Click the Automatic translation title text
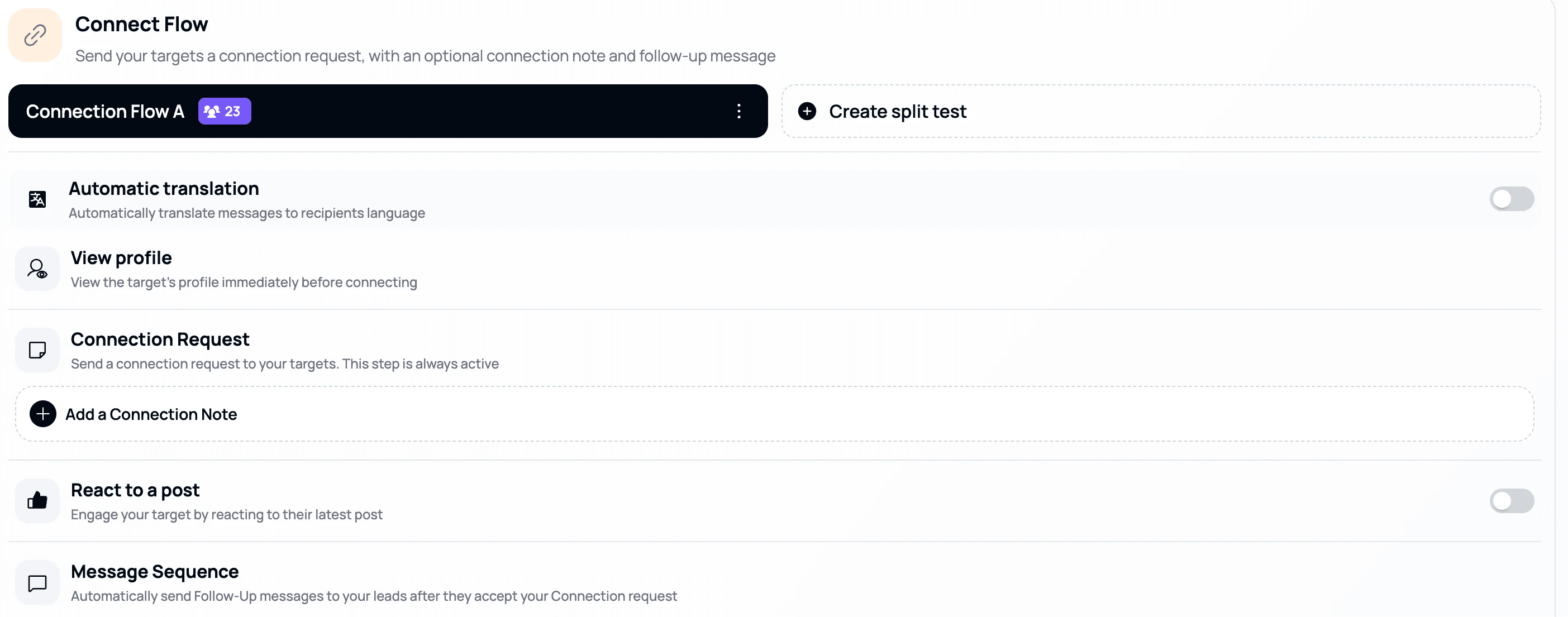This screenshot has width=1568, height=617. tap(164, 189)
